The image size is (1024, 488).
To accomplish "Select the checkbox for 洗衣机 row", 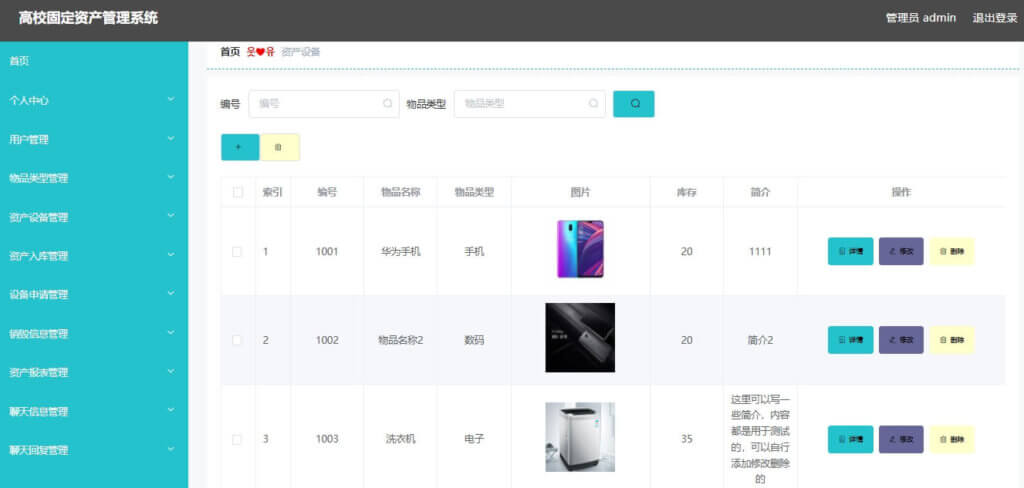I will (238, 439).
